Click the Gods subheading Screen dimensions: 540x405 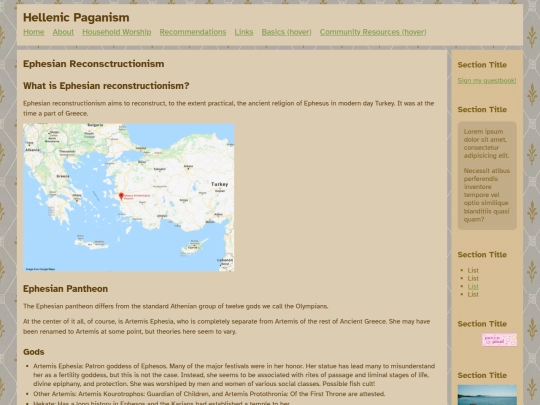click(x=33, y=352)
